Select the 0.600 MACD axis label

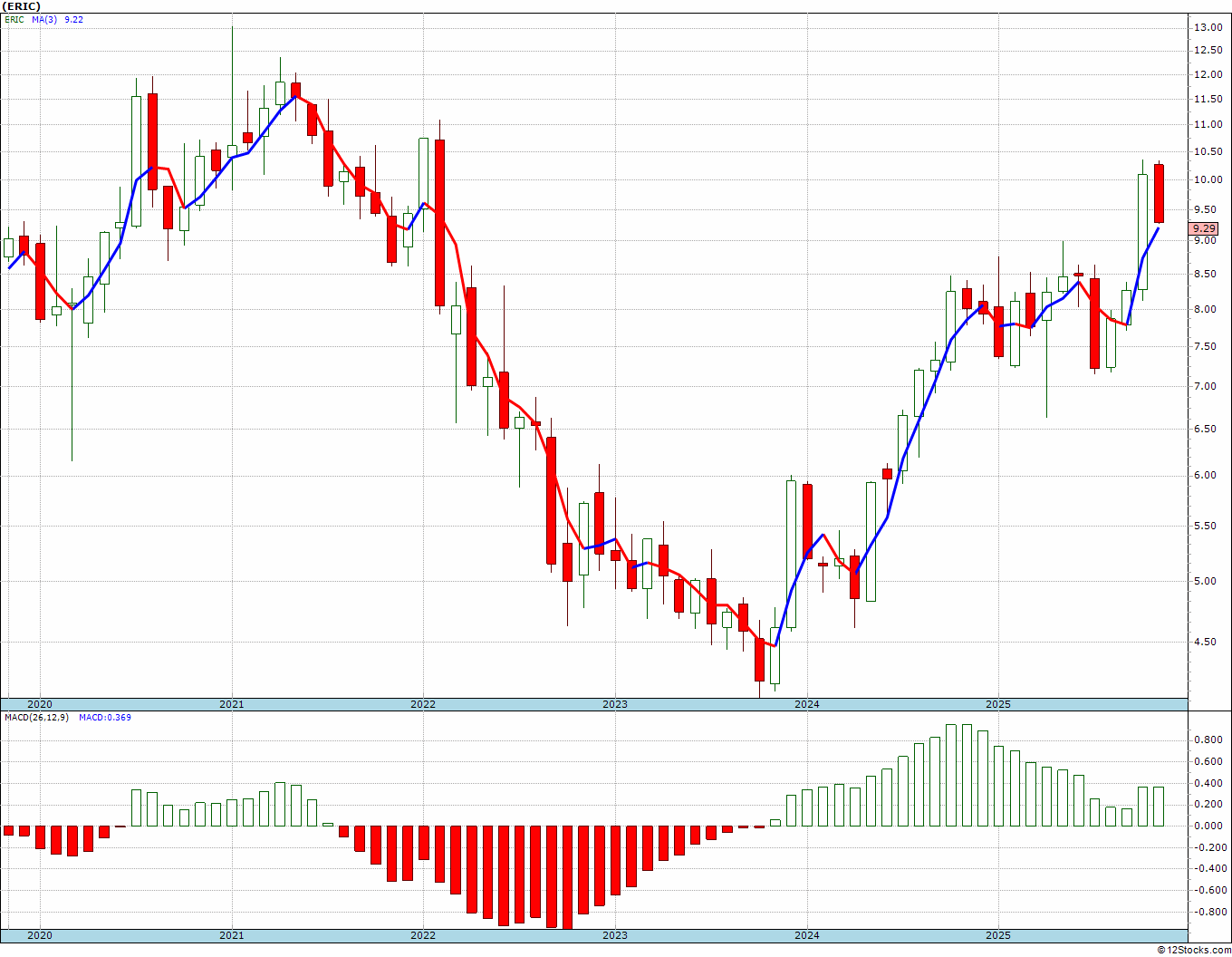coord(1208,761)
